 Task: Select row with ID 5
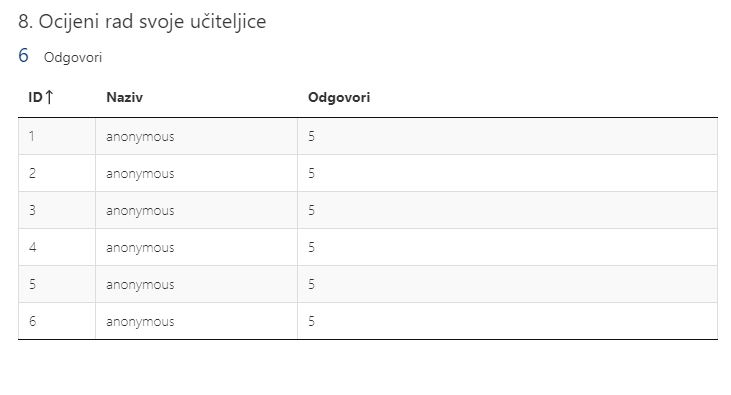pyautogui.click(x=368, y=284)
